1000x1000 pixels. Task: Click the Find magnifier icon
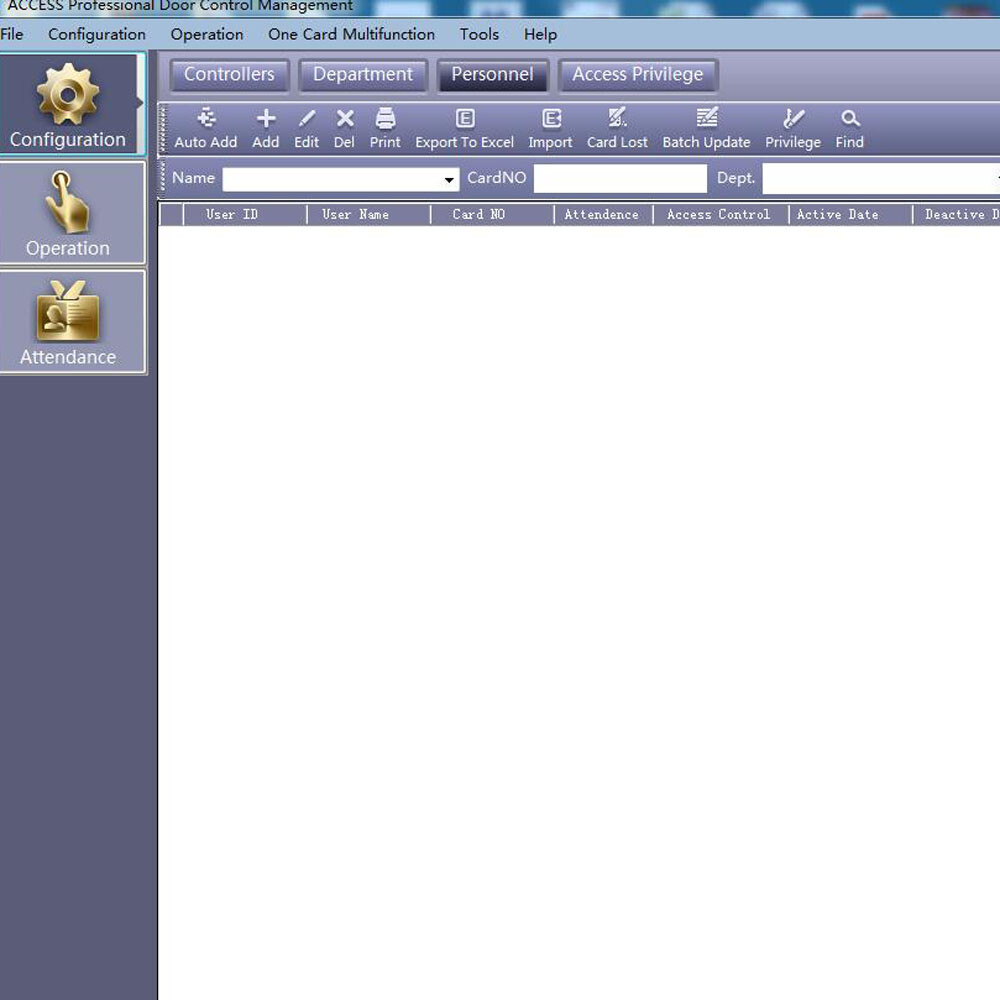[x=850, y=119]
